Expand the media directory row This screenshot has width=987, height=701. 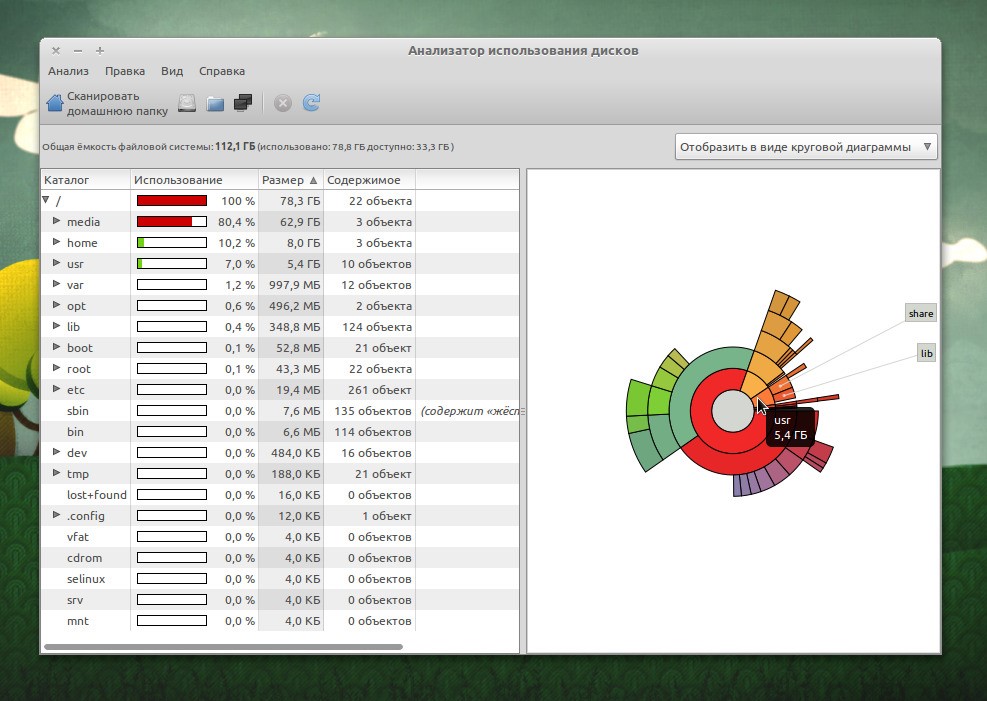pyautogui.click(x=57, y=222)
